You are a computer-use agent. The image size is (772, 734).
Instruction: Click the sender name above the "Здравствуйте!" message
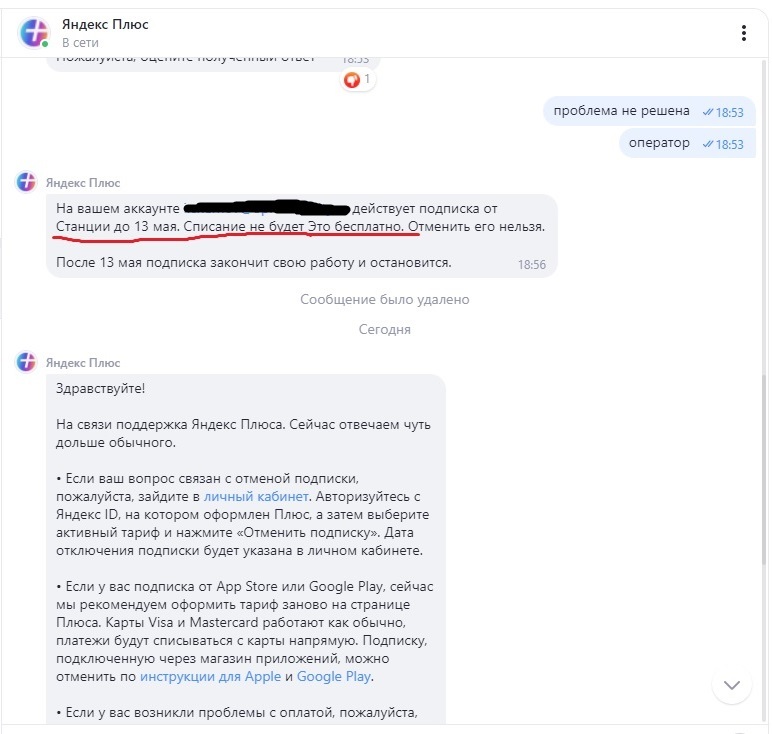click(83, 362)
